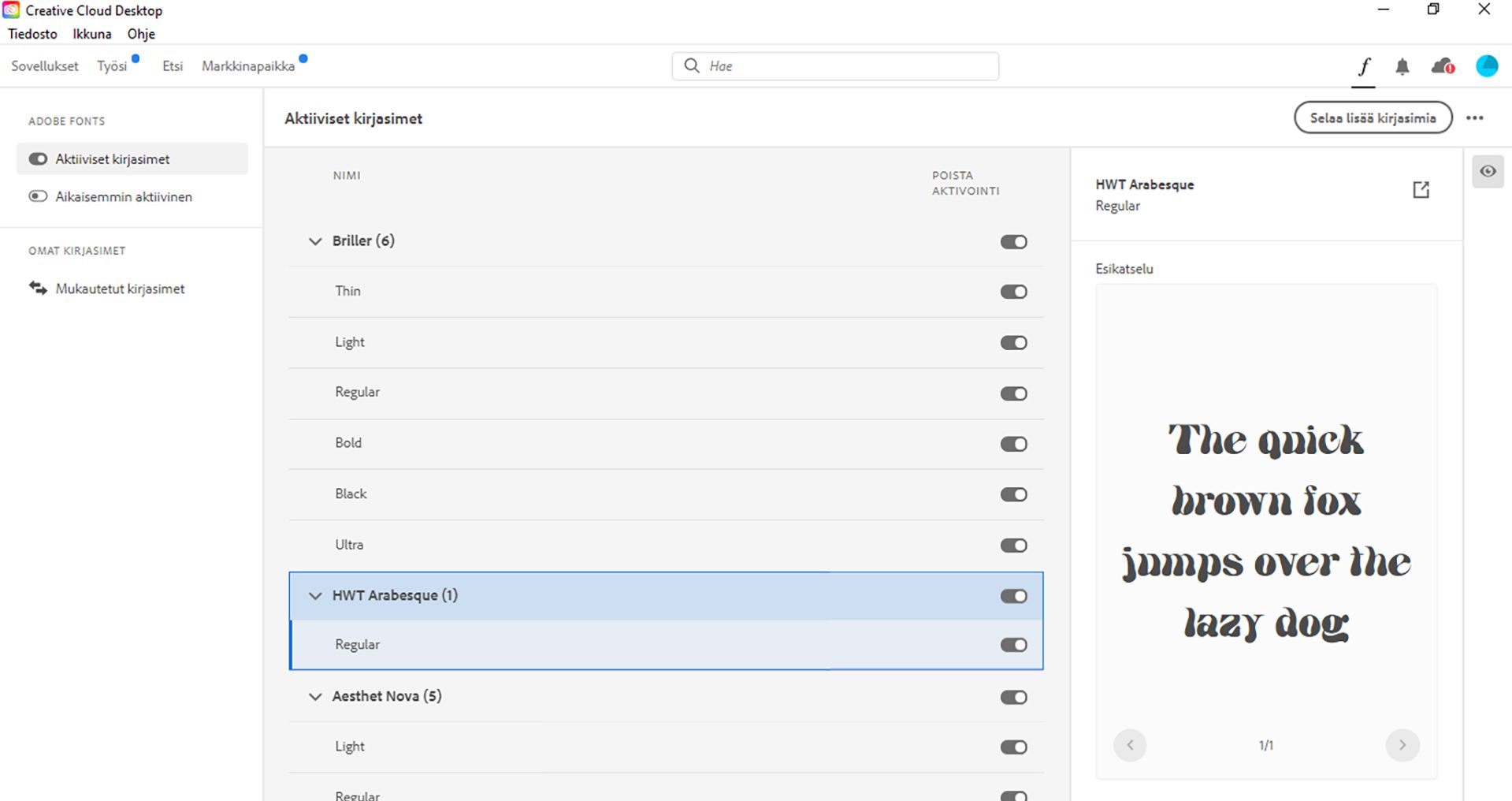This screenshot has width=1512, height=801.
Task: Click the Aktiiviset kirjasimet sidebar icon
Action: point(38,159)
